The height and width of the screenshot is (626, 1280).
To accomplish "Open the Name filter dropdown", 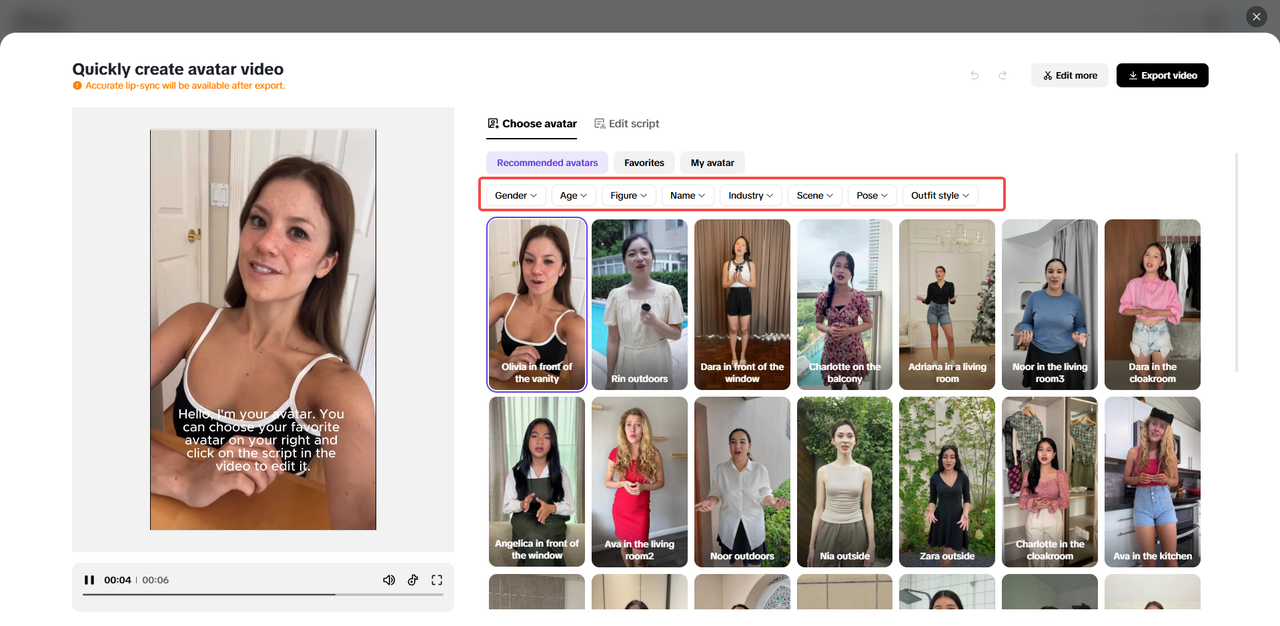I will [688, 196].
